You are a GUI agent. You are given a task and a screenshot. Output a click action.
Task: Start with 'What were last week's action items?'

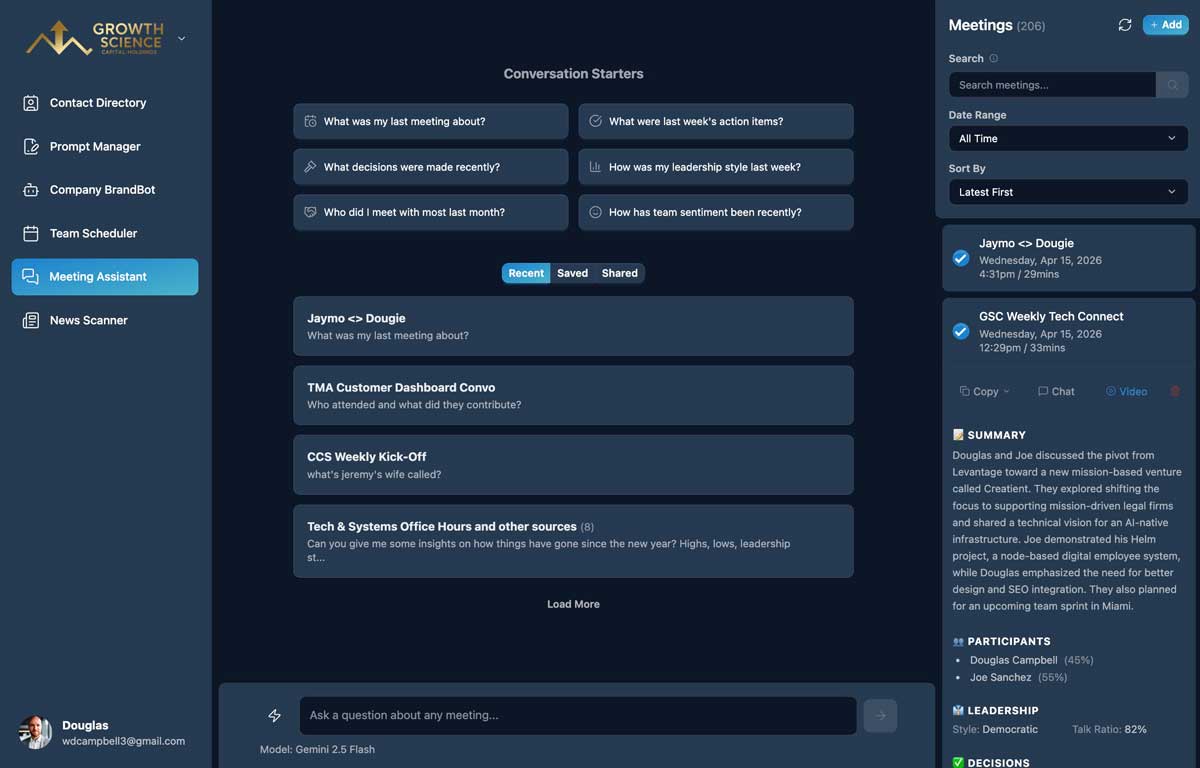[716, 121]
